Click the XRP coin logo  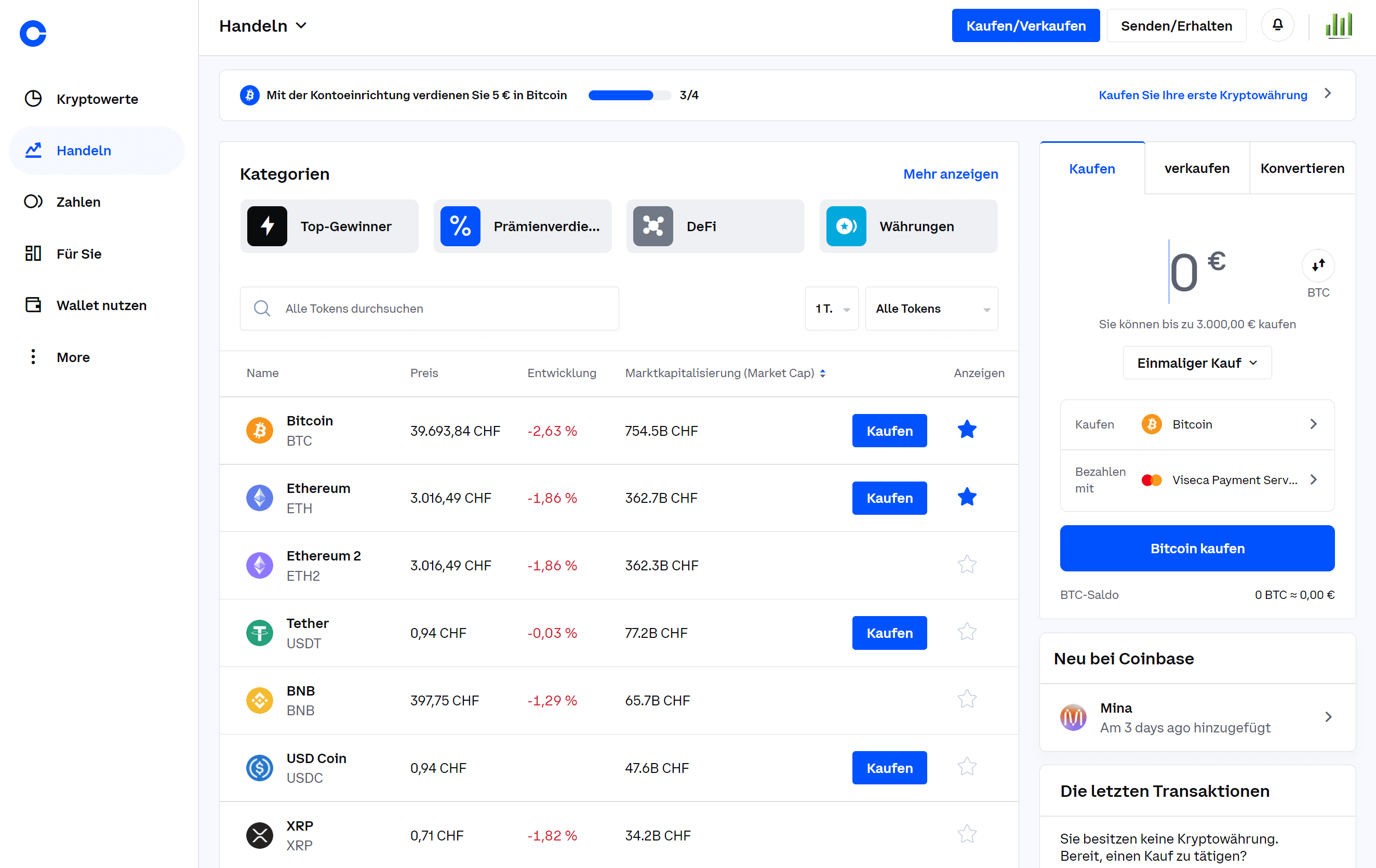coord(259,835)
